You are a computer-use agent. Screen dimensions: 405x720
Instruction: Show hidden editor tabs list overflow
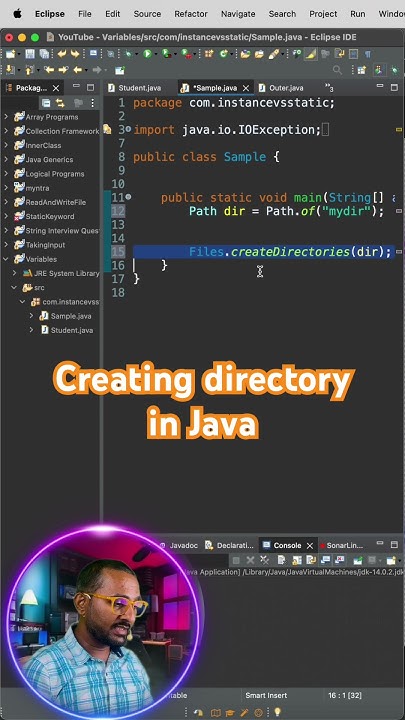329,87
